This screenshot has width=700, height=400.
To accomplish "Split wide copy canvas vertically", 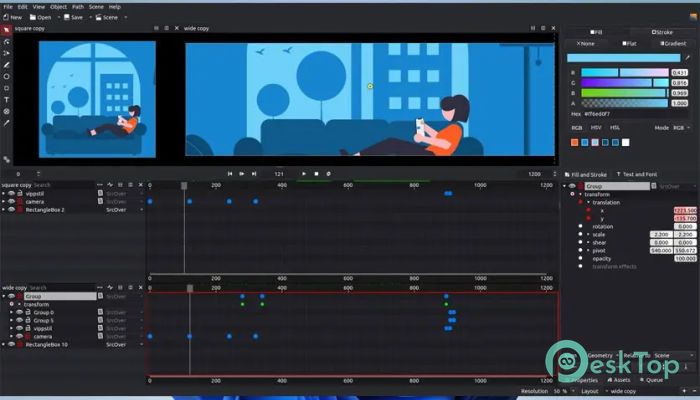I will pyautogui.click(x=533, y=28).
